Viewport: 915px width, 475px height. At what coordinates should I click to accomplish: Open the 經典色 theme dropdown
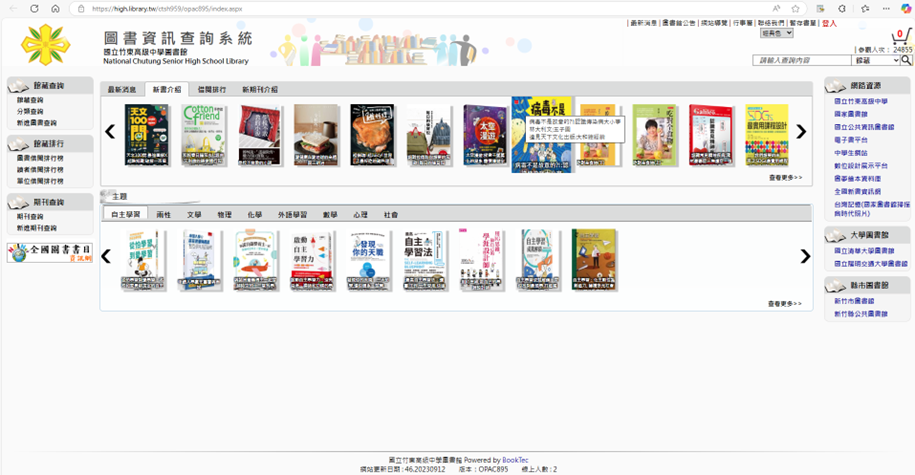776,33
